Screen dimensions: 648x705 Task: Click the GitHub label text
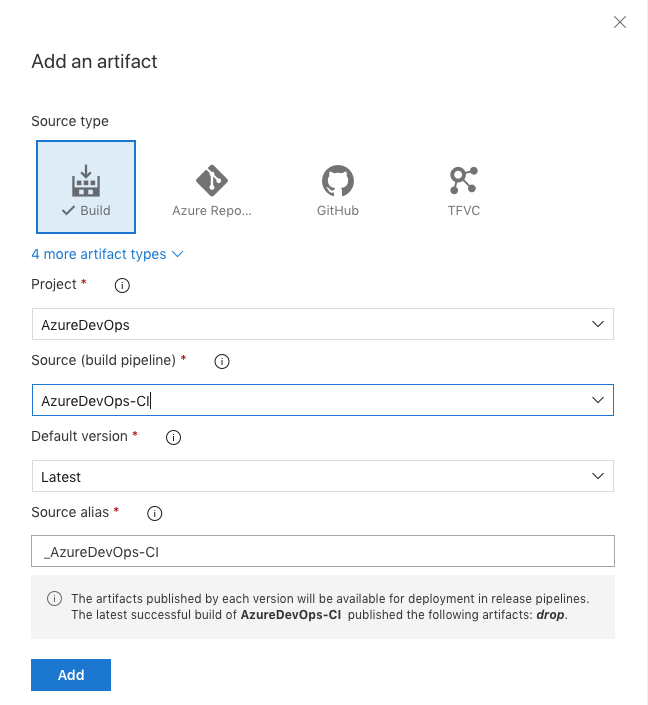click(337, 211)
